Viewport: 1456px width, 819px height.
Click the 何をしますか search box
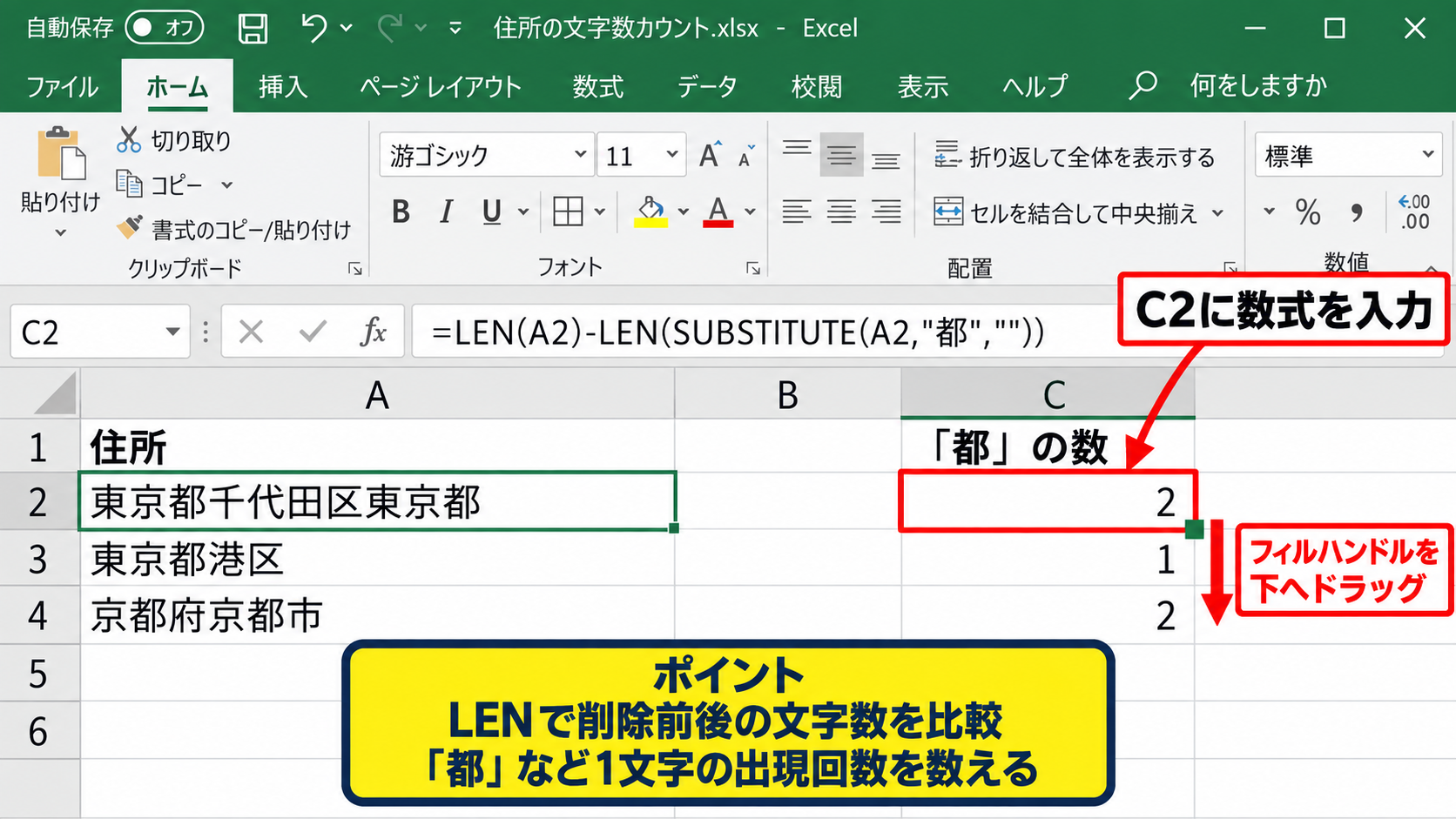[1258, 85]
